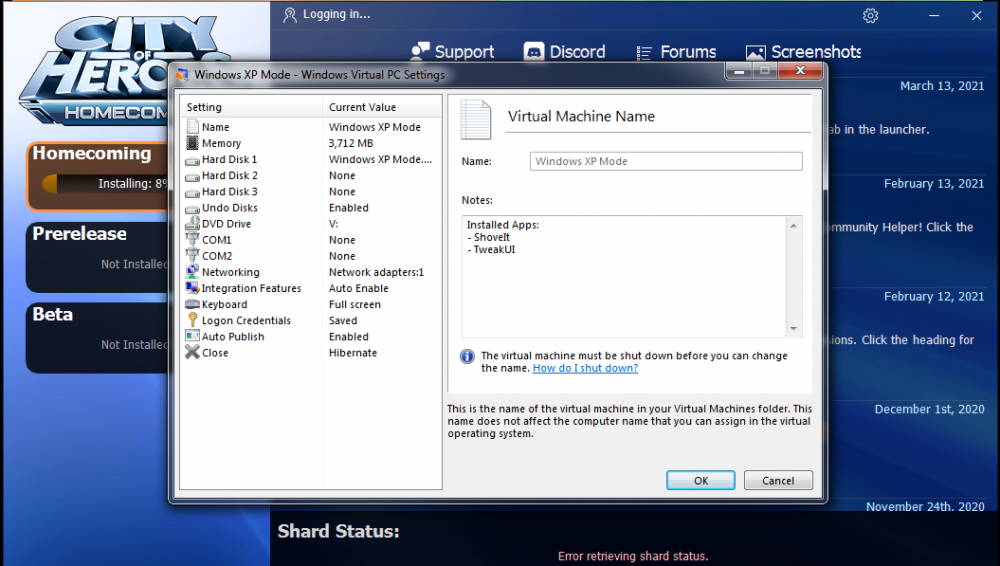
Task: Select the Keyboard setting icon
Action: 193,304
